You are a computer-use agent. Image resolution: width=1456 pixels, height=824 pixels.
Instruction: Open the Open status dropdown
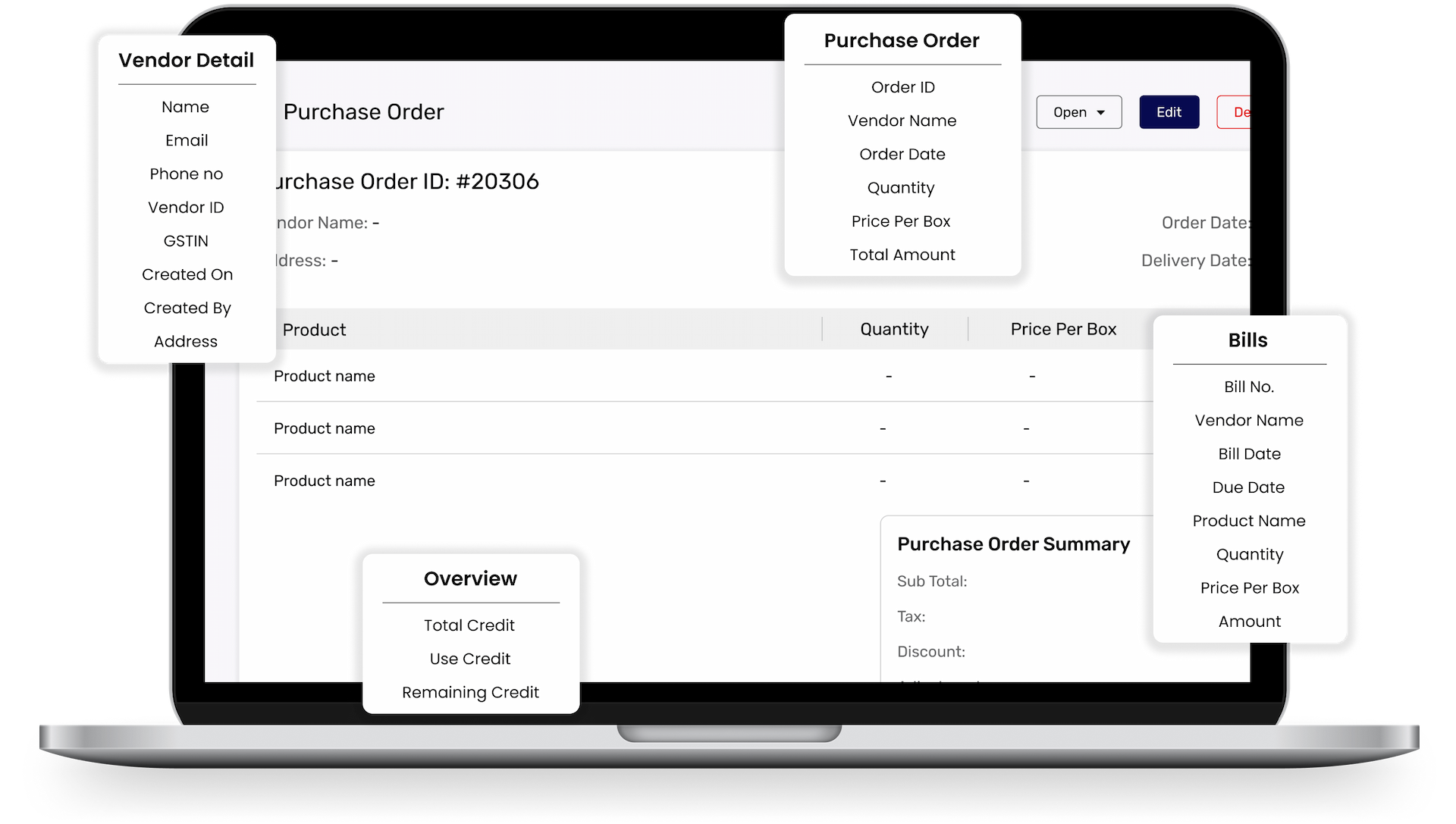(1078, 112)
